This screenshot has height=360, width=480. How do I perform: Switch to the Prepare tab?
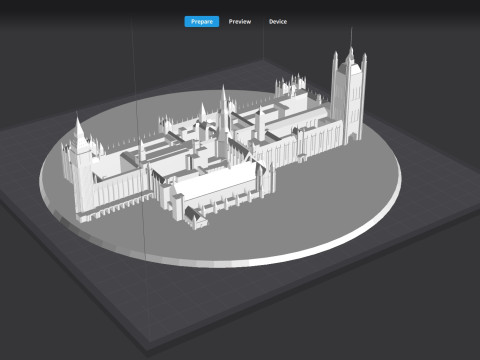click(x=202, y=22)
